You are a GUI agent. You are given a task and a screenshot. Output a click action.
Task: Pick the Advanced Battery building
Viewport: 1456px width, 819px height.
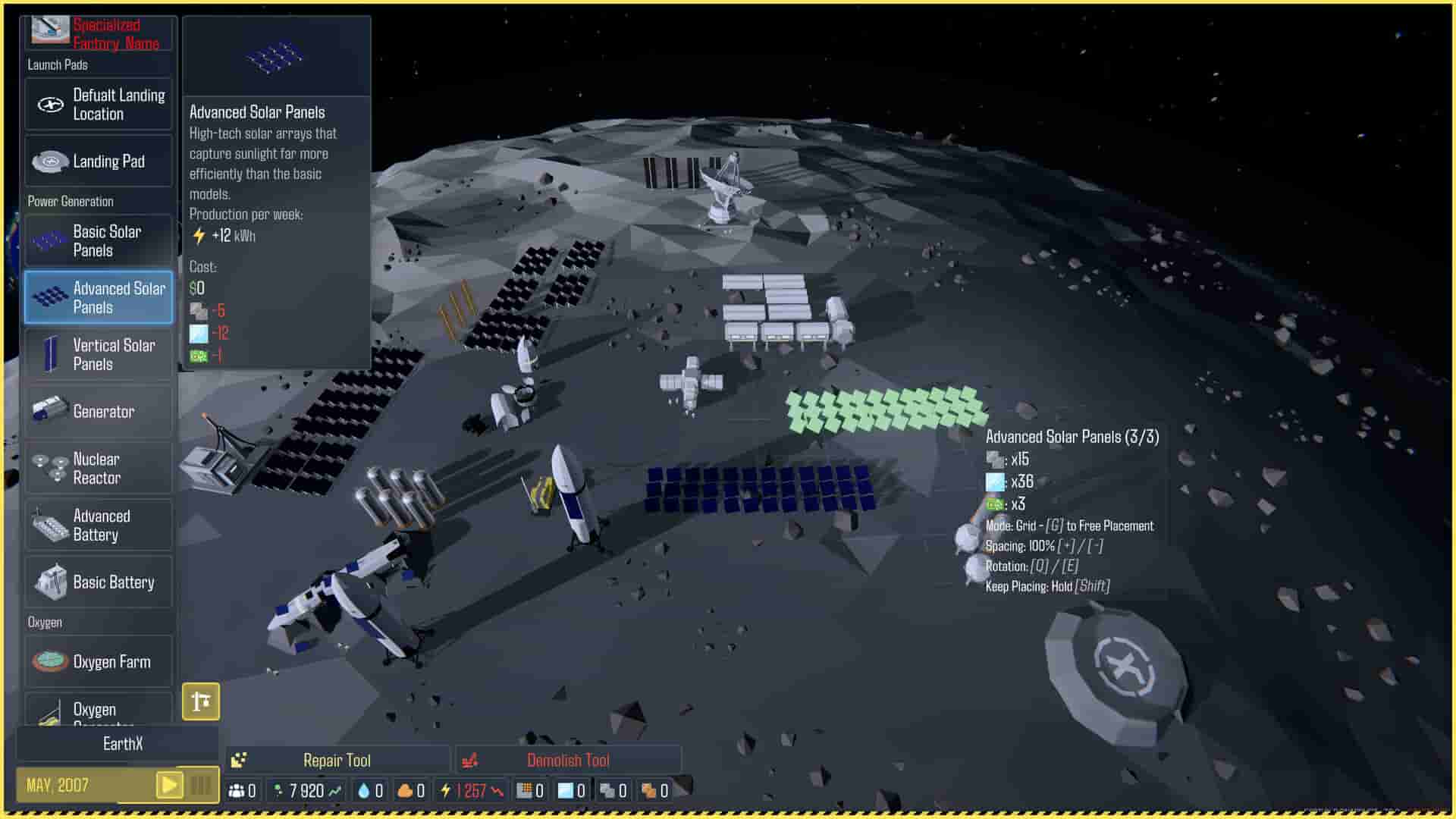99,525
